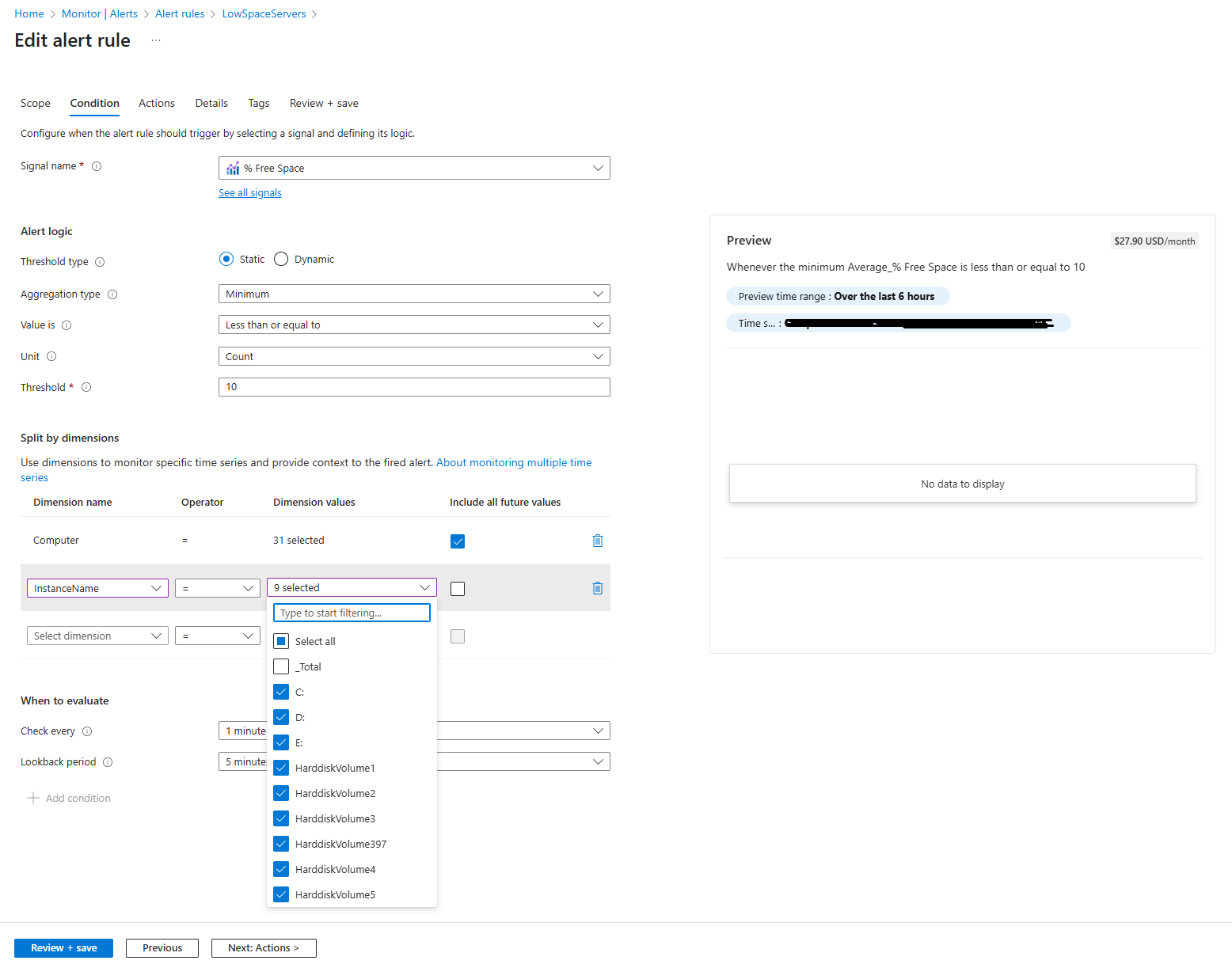1232x968 pixels.
Task: Uncheck HarddiskVolume397 option
Action: 281,844
